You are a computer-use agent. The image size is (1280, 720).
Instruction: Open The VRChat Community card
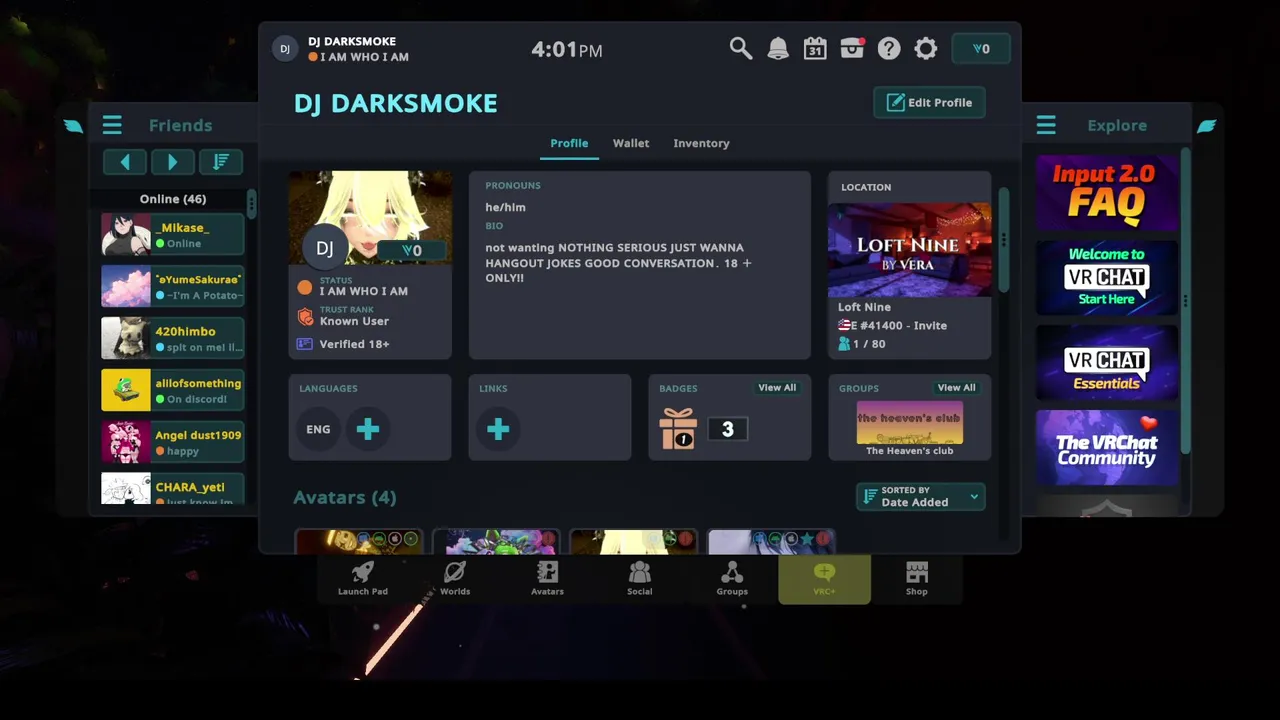click(x=1106, y=448)
